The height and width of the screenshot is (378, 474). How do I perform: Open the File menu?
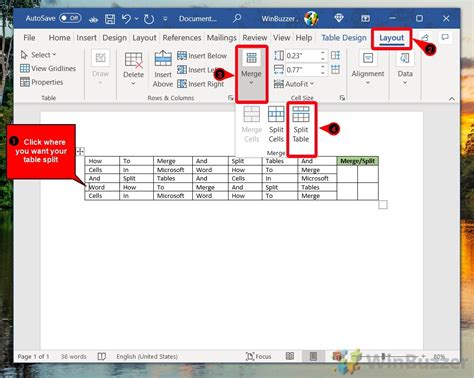pyautogui.click(x=29, y=38)
